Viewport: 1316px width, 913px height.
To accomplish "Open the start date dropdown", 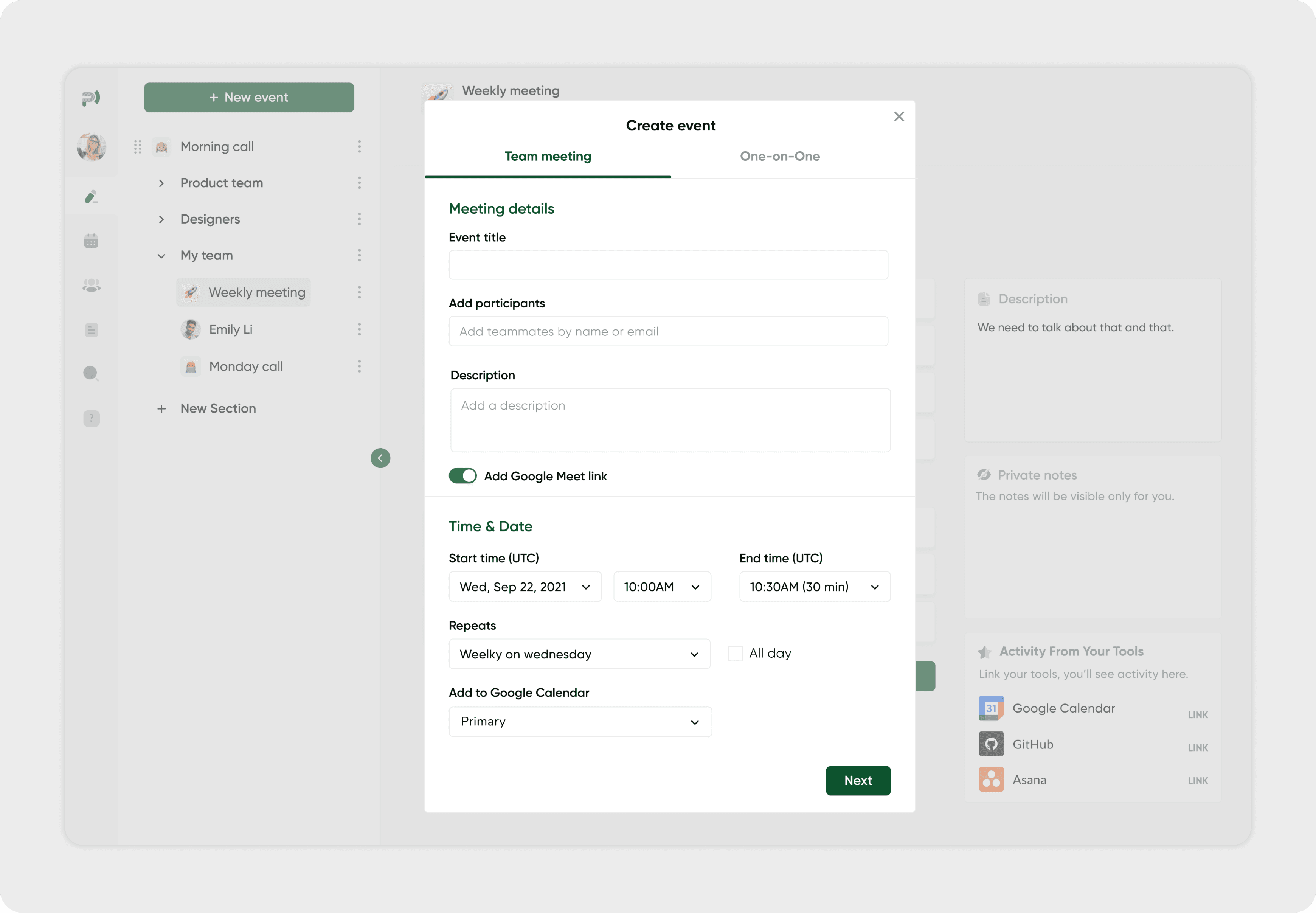I will click(x=525, y=587).
